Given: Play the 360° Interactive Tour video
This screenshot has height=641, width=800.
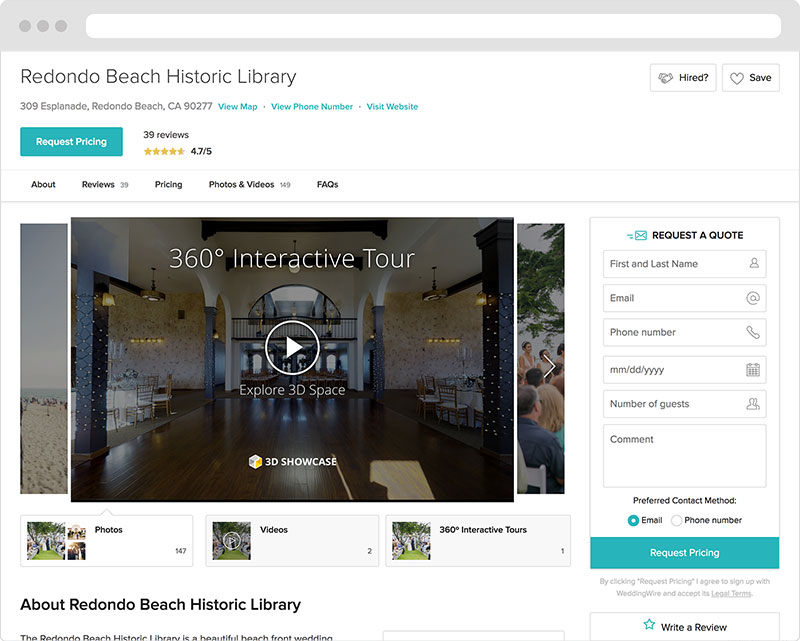Looking at the screenshot, I should pyautogui.click(x=292, y=348).
